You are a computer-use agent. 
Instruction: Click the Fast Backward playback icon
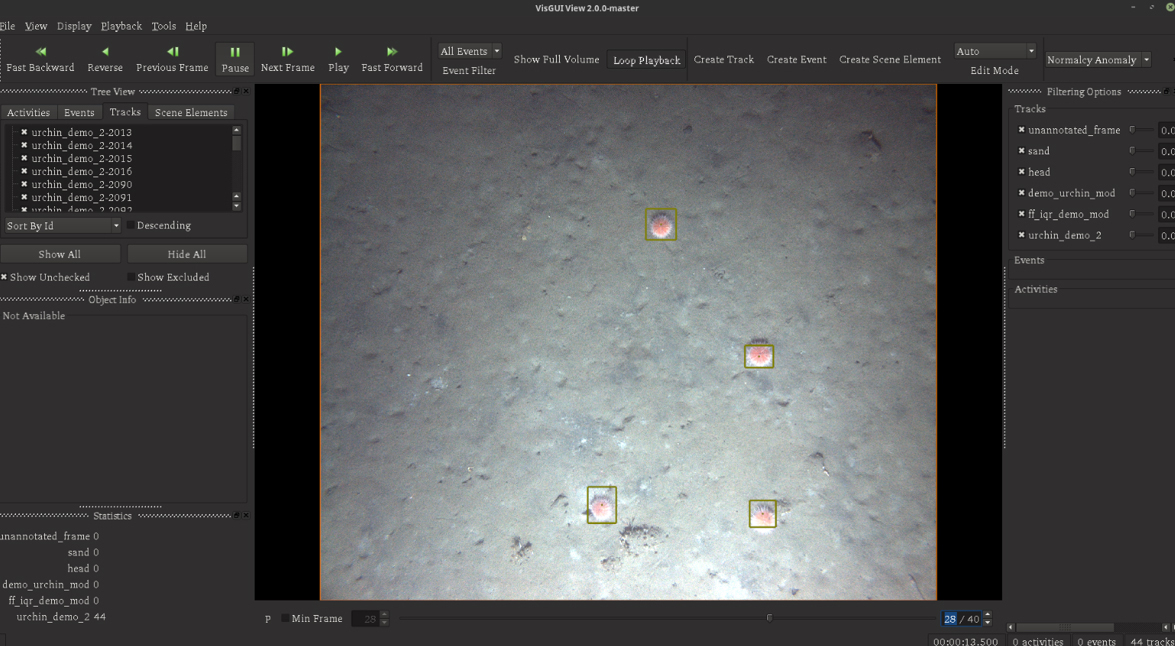40,52
